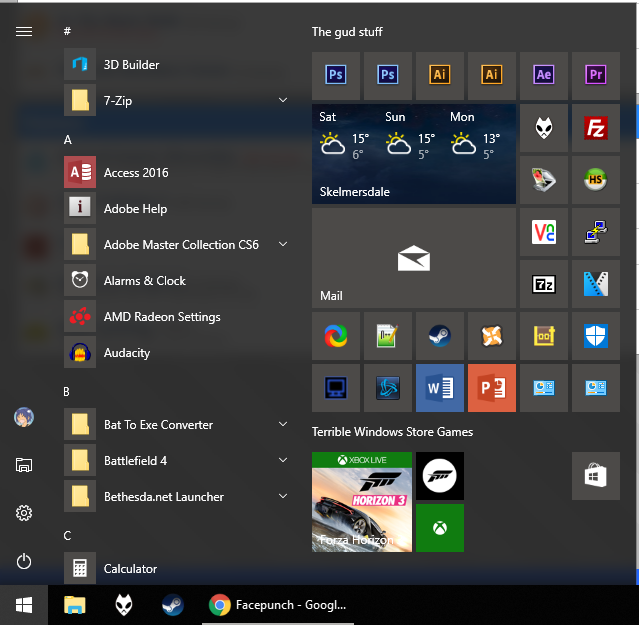This screenshot has width=639, height=625.
Task: Open the Skelmersdale weather tile
Action: [x=414, y=154]
